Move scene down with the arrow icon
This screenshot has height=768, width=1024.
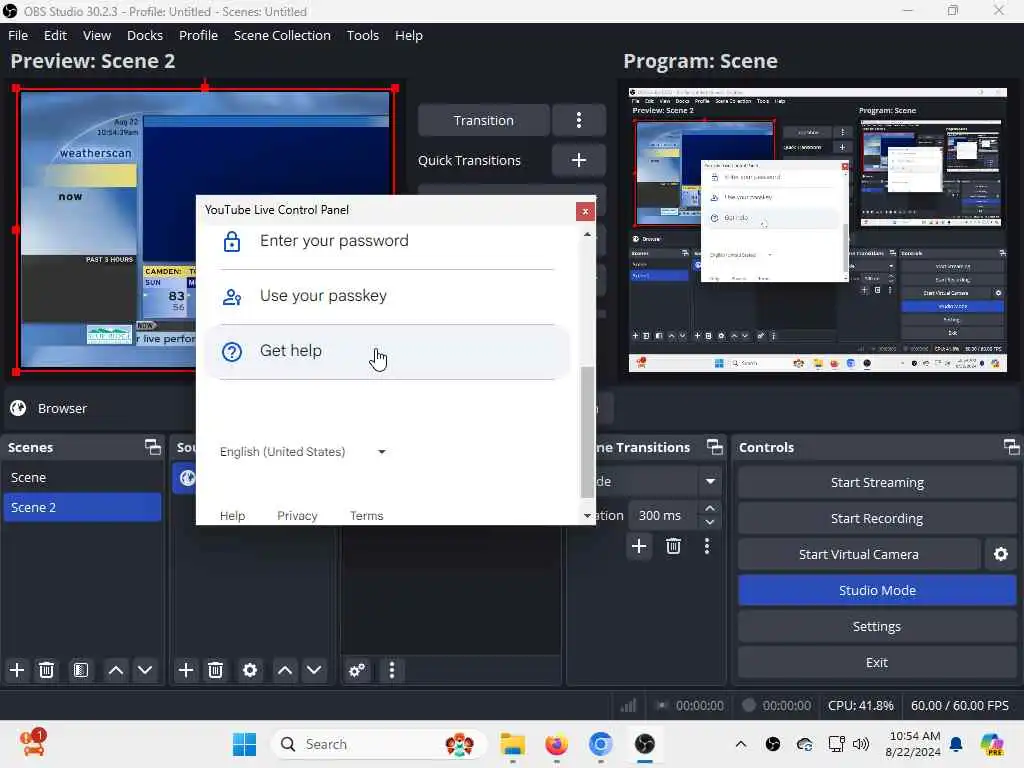145,670
